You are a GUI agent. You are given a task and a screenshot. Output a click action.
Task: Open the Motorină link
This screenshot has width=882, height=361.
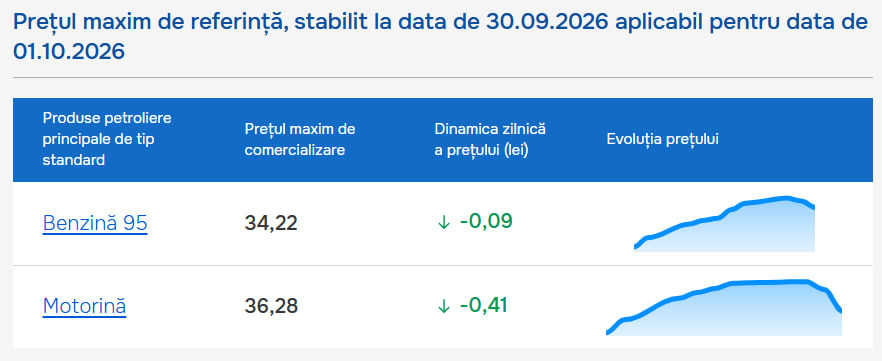point(84,306)
